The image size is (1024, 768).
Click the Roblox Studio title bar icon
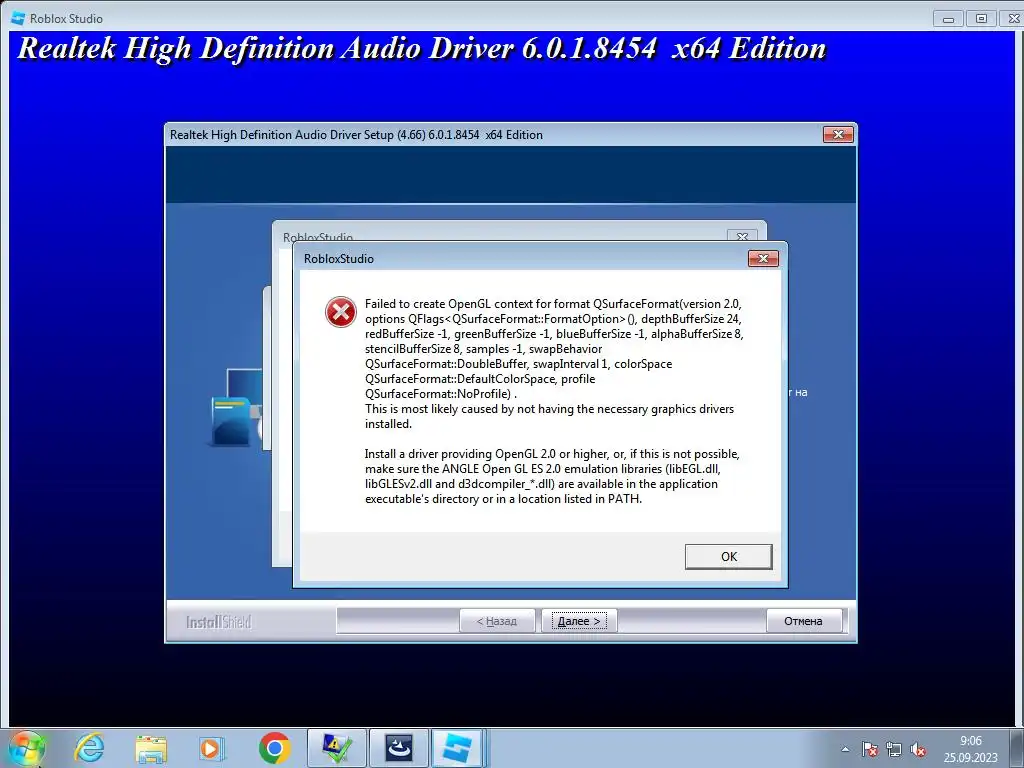click(x=18, y=18)
